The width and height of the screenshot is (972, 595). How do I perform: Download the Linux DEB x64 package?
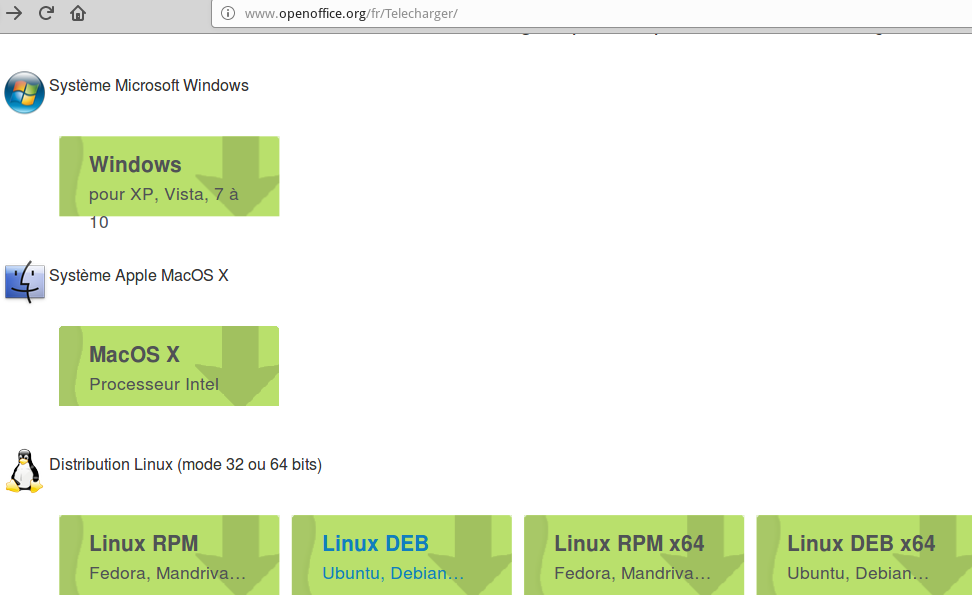point(864,555)
